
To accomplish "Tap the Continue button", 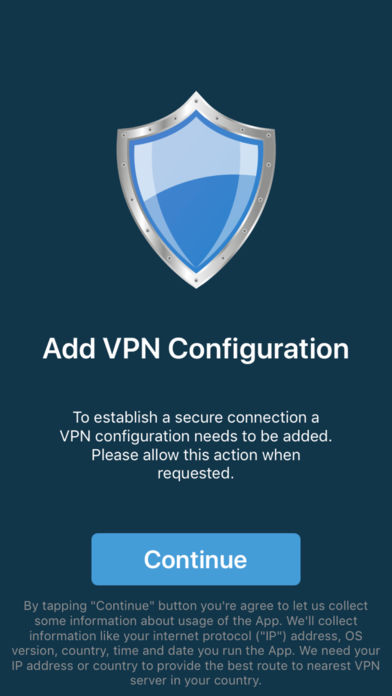I will coord(196,559).
